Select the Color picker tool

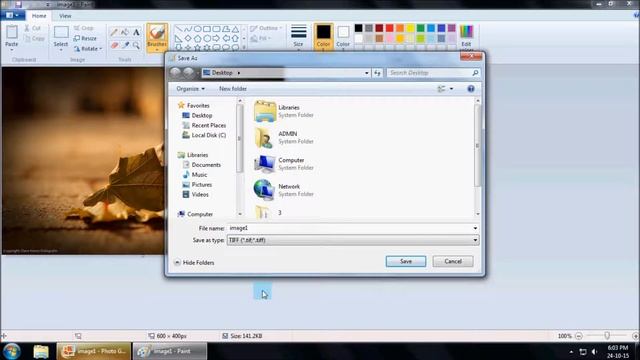pyautogui.click(x=125, y=45)
